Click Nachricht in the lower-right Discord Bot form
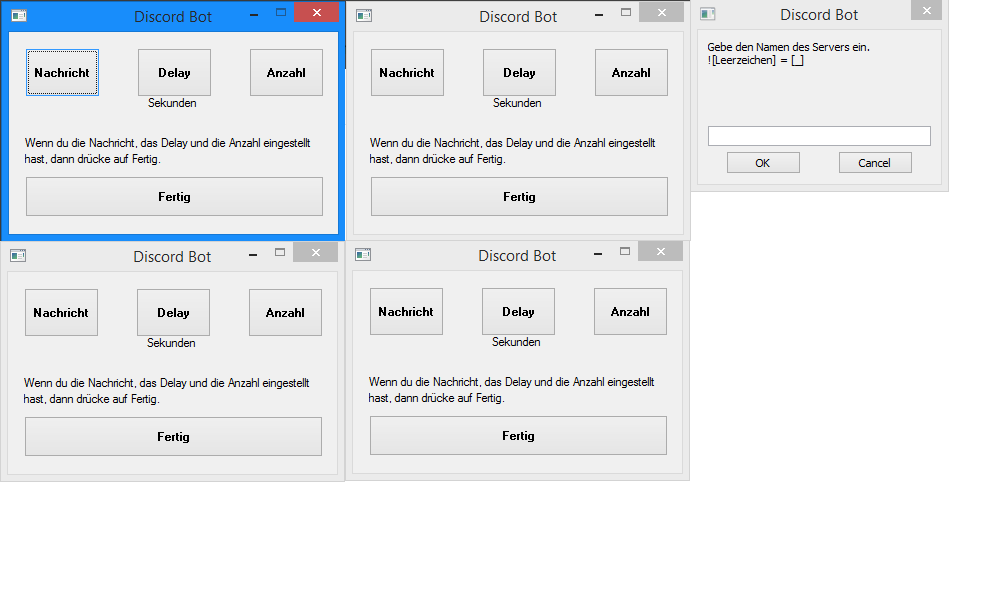 tap(406, 311)
